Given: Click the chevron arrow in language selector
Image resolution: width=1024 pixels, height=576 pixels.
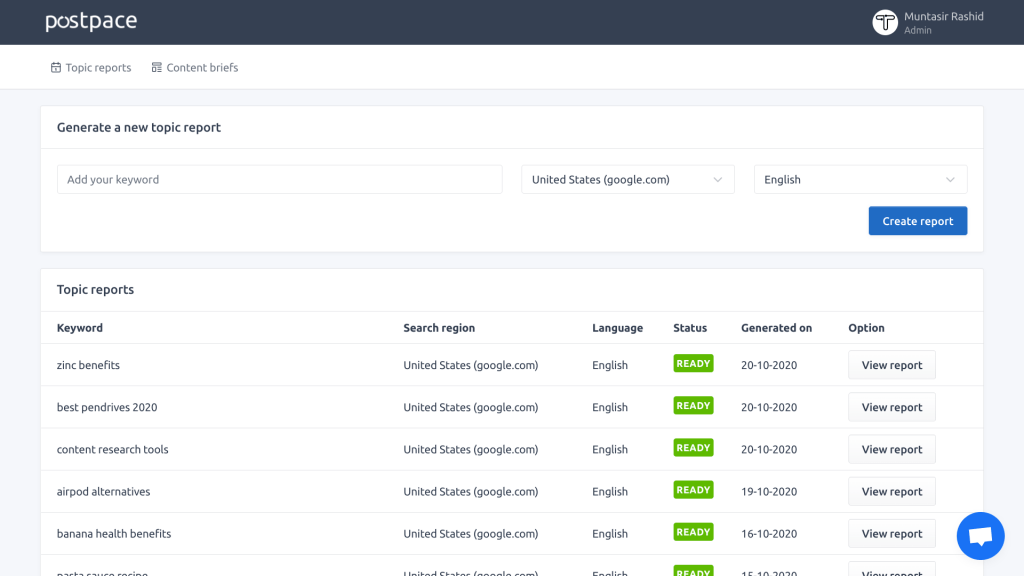Looking at the screenshot, I should pyautogui.click(x=950, y=180).
